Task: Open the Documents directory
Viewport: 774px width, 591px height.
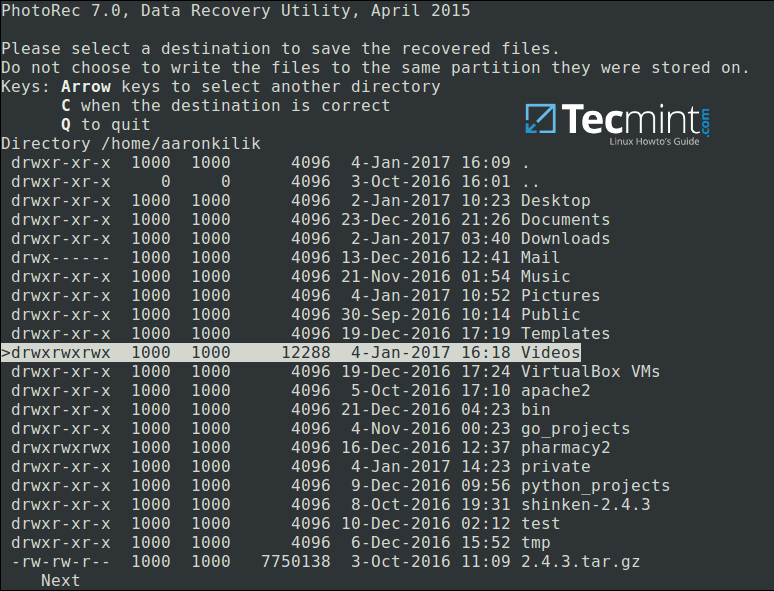Action: pyautogui.click(x=565, y=220)
